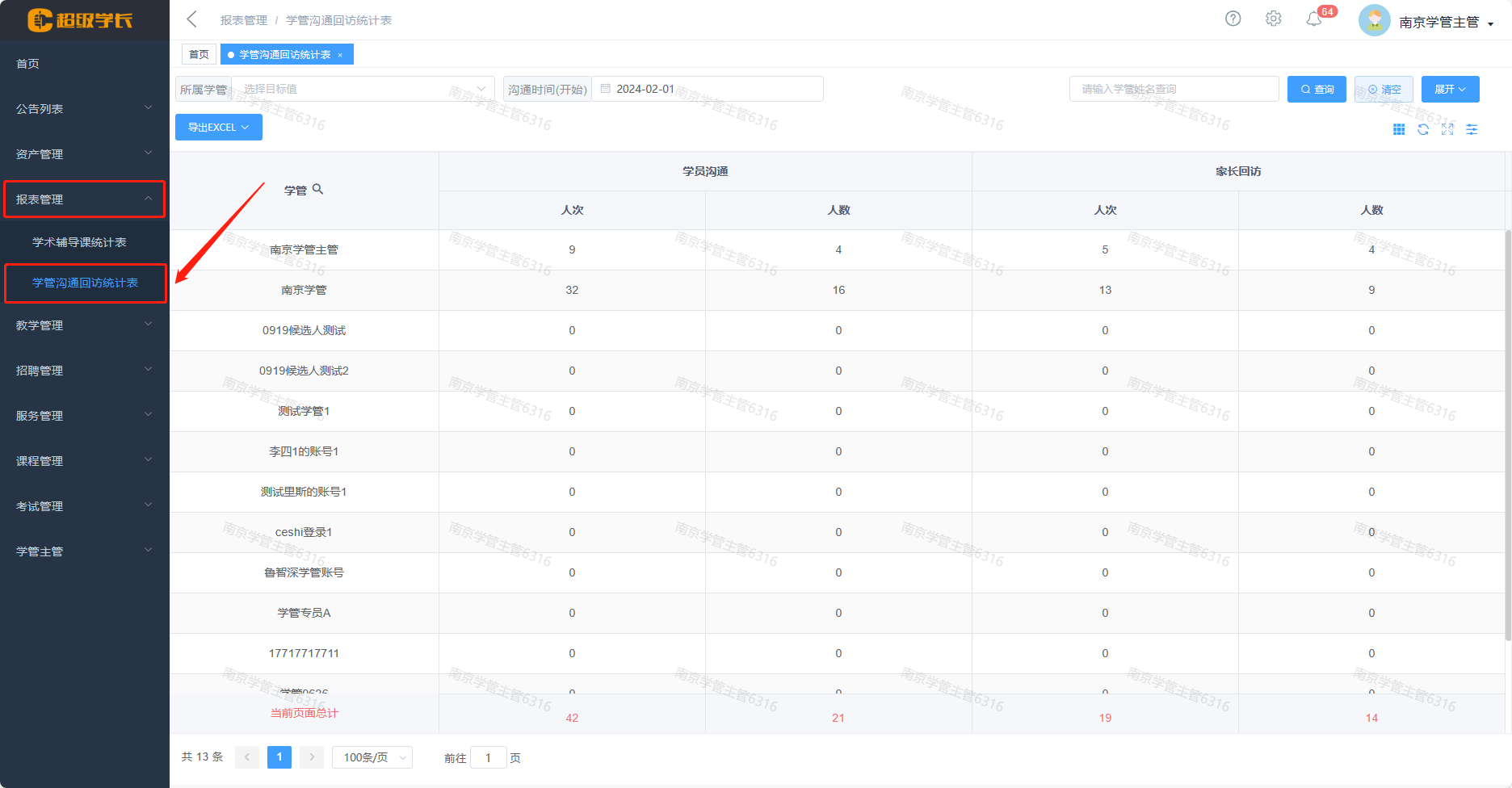Viewport: 1512px width, 788px height.
Task: Open the help question mark icon
Action: [1233, 19]
